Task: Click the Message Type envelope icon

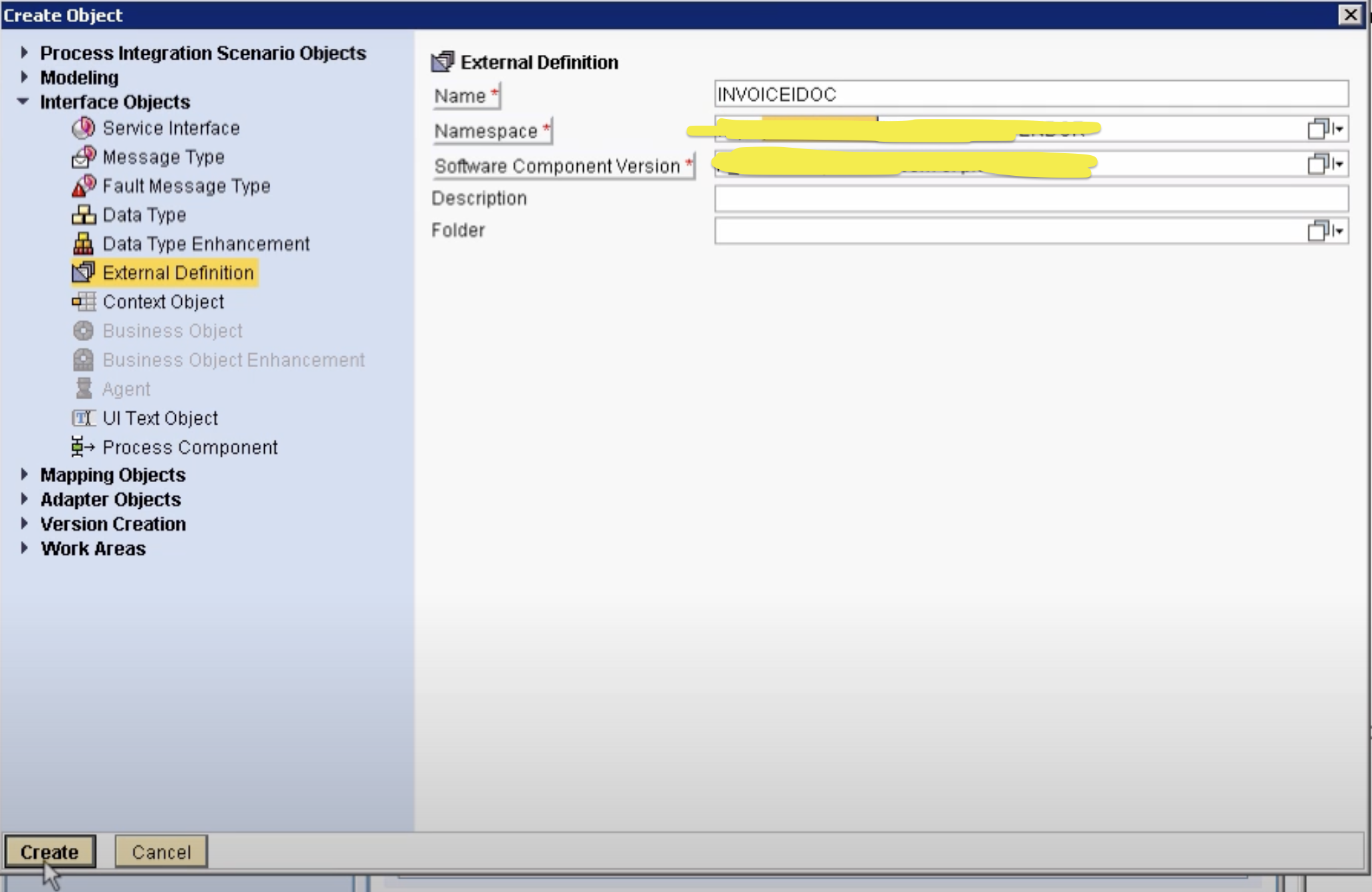Action: coord(84,157)
